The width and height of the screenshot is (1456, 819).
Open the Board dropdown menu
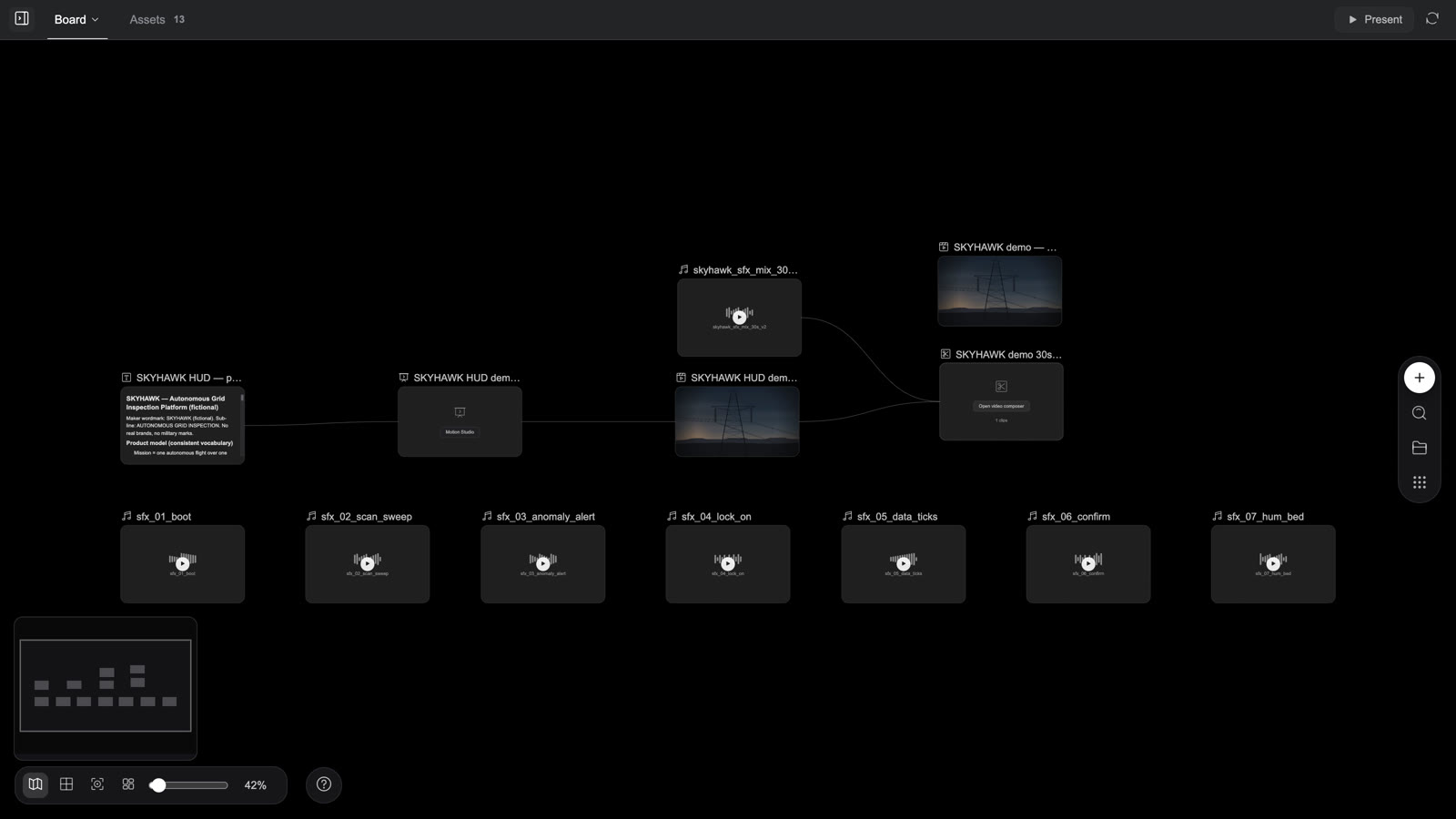pos(76,19)
